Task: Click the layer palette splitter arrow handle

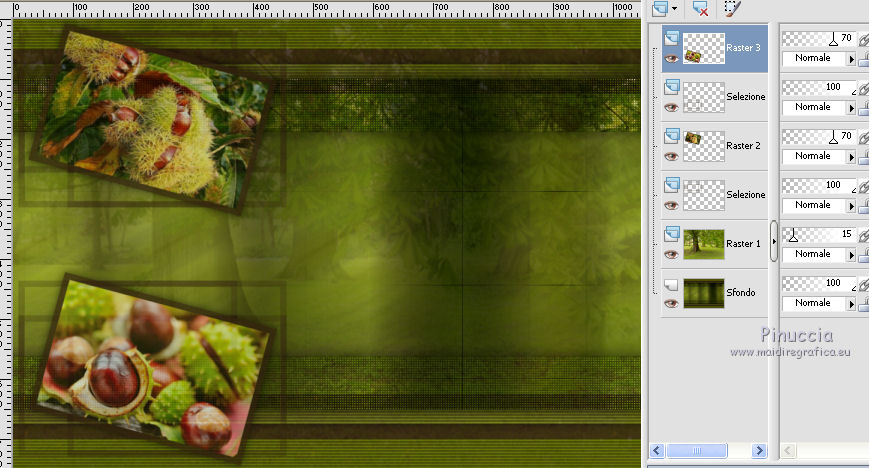Action: tap(774, 241)
